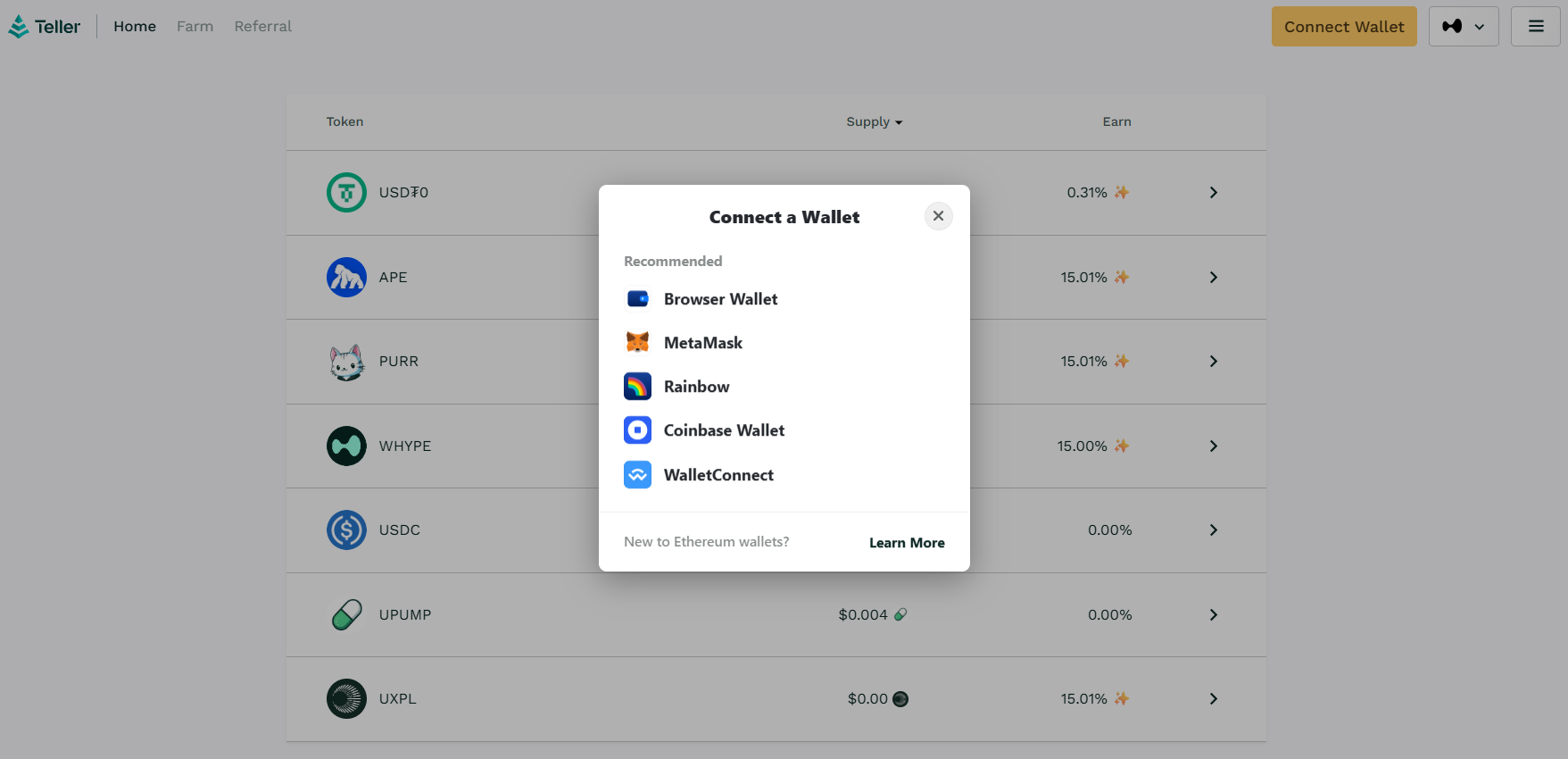Expand the USDC row chevron
The width and height of the screenshot is (1568, 759).
point(1213,530)
